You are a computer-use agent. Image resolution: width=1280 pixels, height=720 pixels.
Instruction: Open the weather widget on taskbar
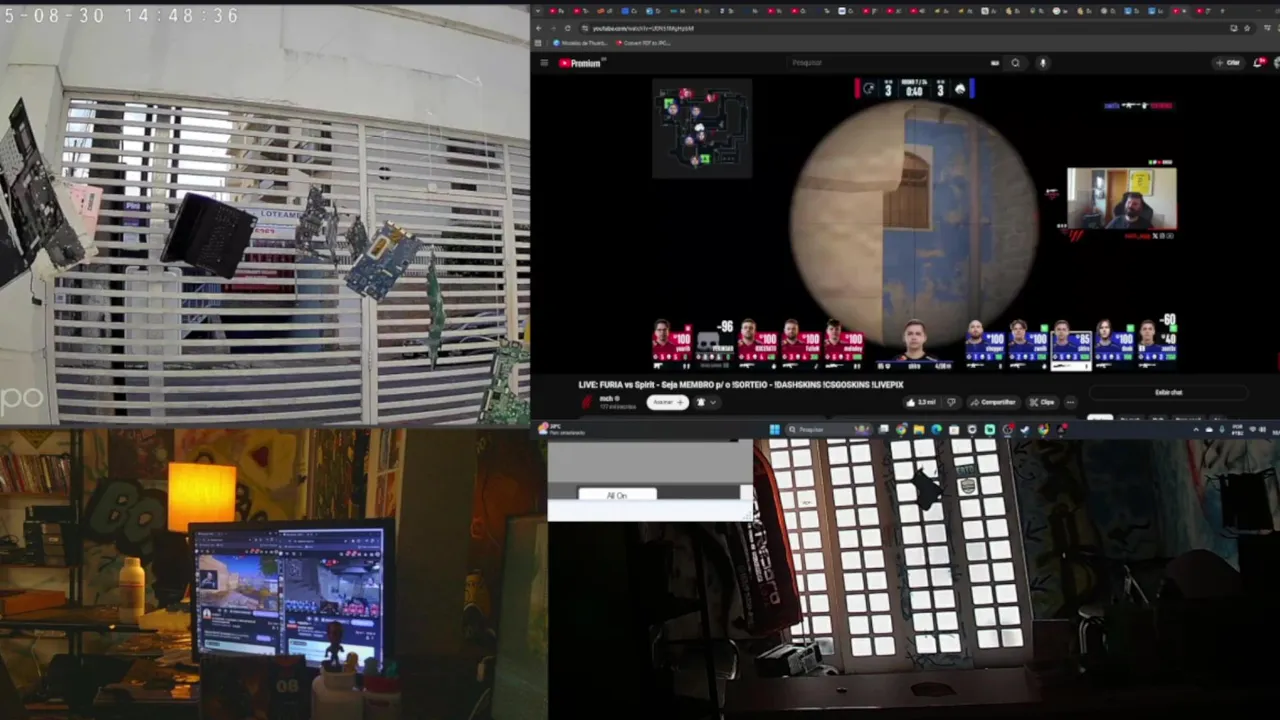point(562,429)
